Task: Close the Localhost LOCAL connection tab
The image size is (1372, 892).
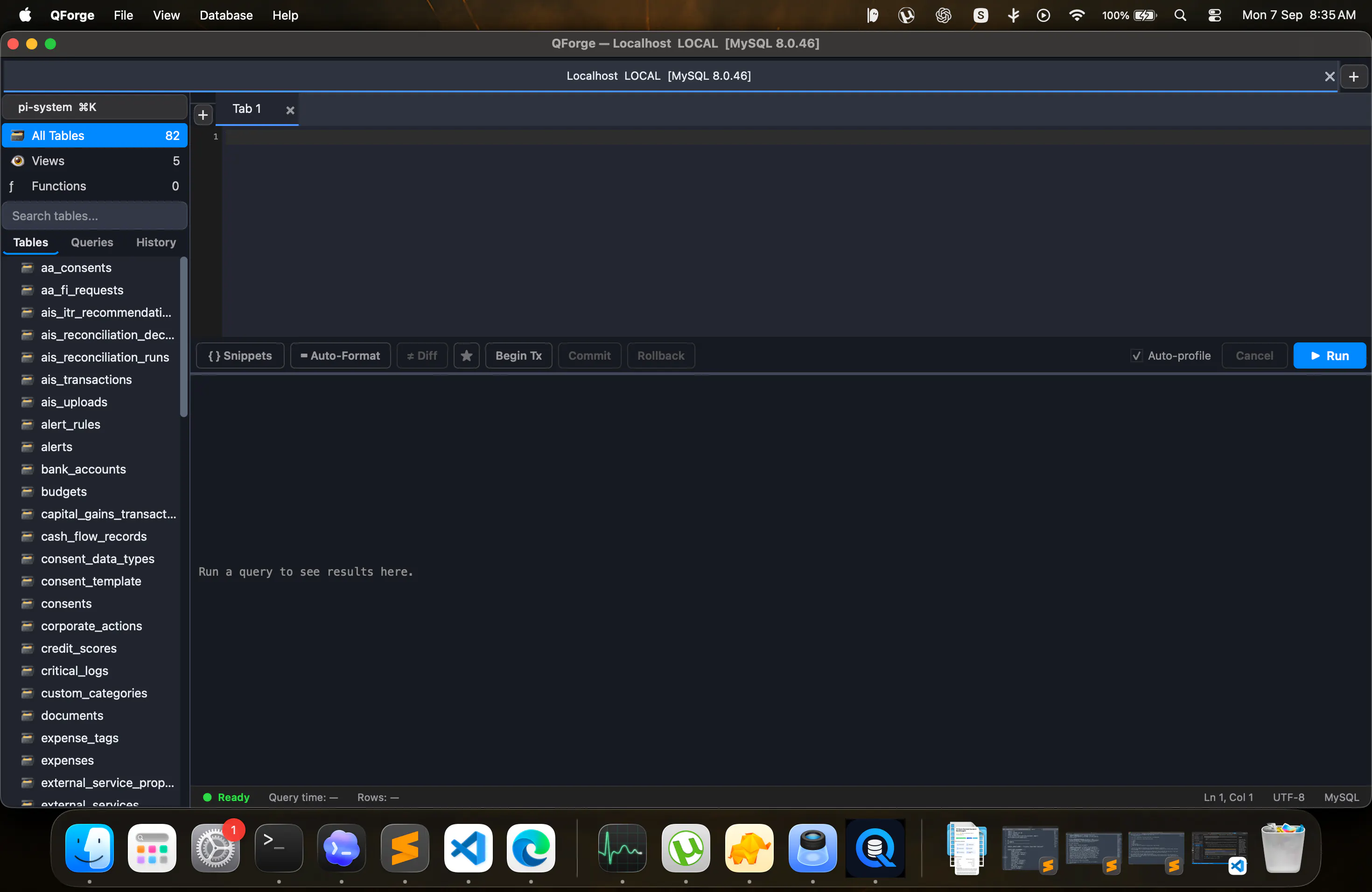Action: [x=1330, y=77]
